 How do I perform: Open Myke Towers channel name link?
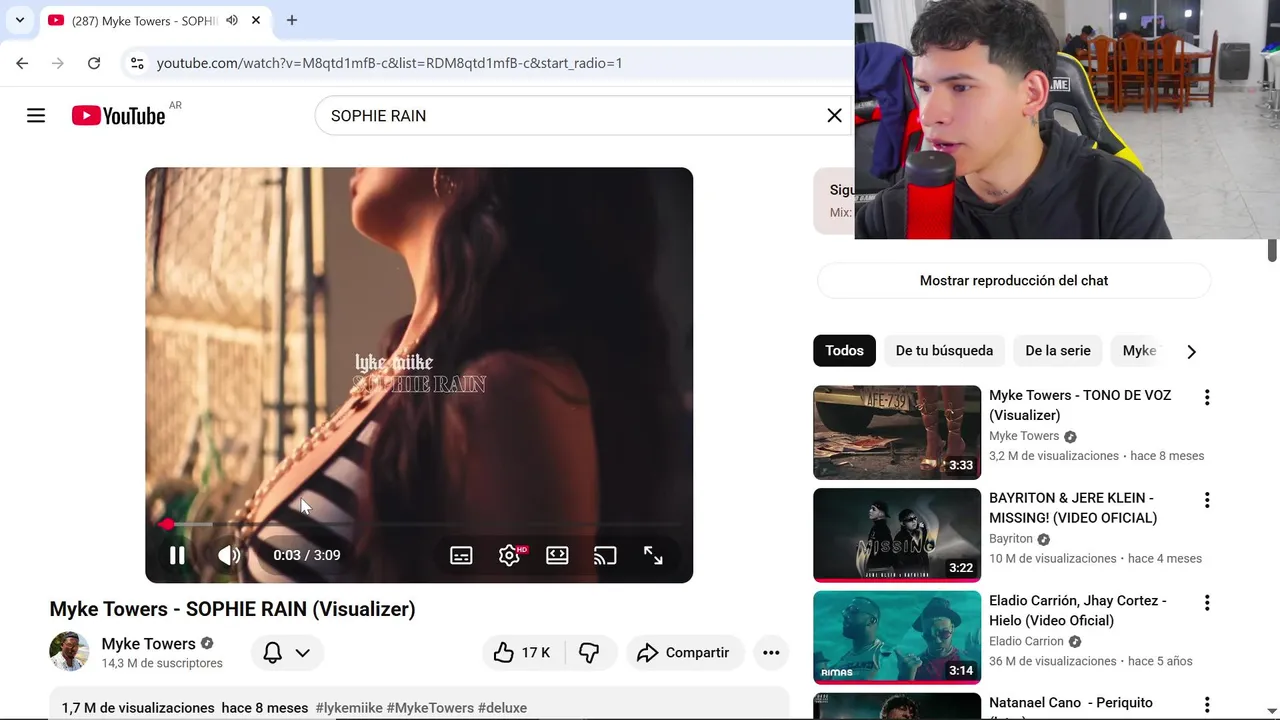pyautogui.click(x=148, y=643)
